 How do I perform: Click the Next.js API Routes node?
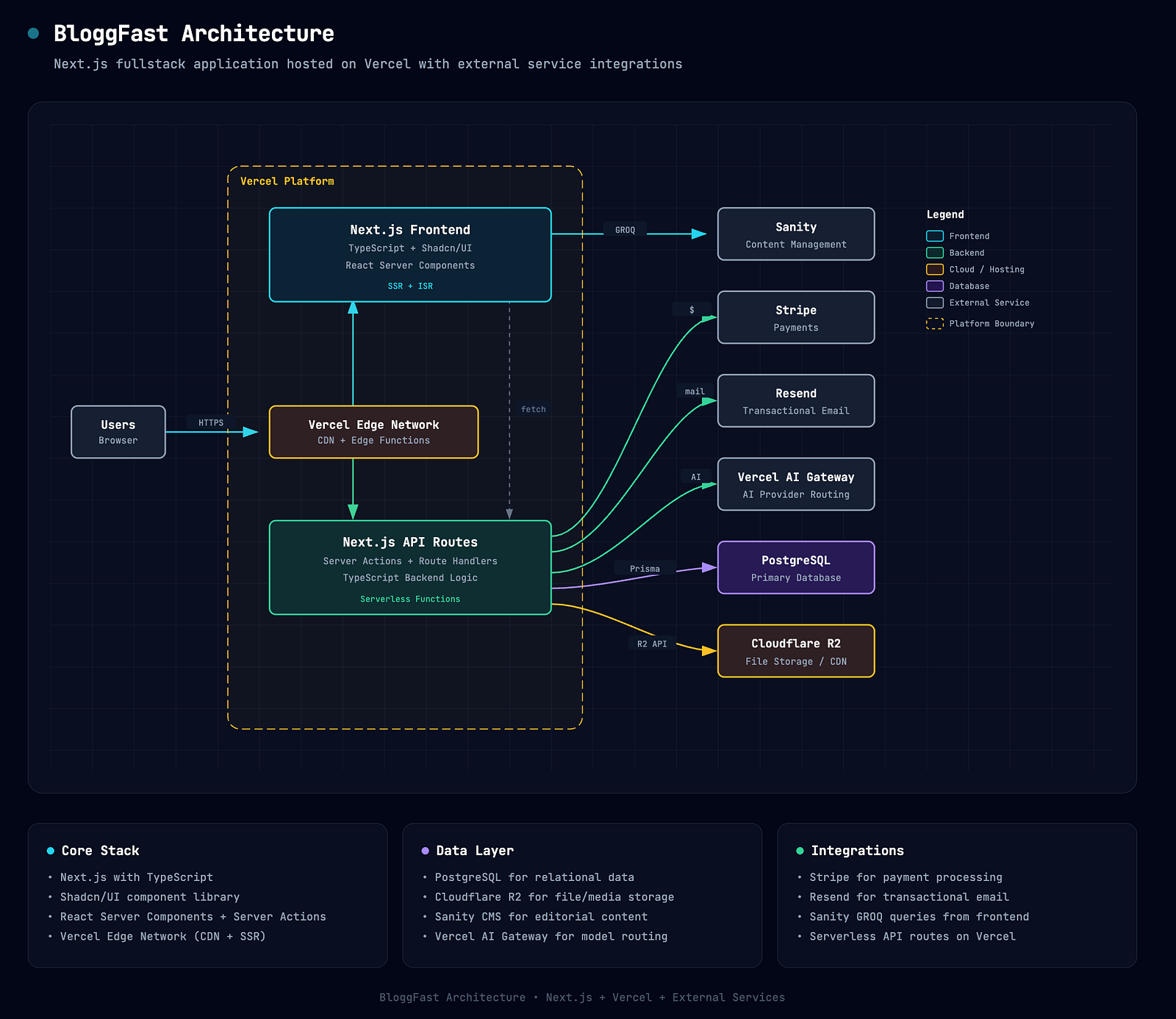[410, 567]
